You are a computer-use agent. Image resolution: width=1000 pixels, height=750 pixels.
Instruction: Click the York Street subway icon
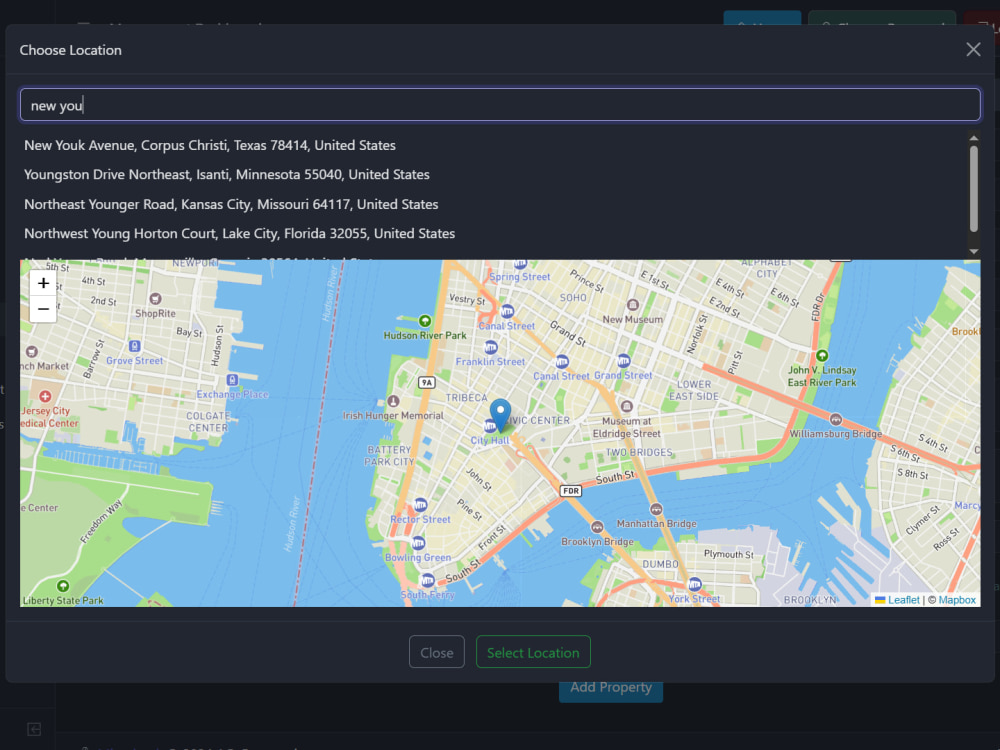pos(695,584)
